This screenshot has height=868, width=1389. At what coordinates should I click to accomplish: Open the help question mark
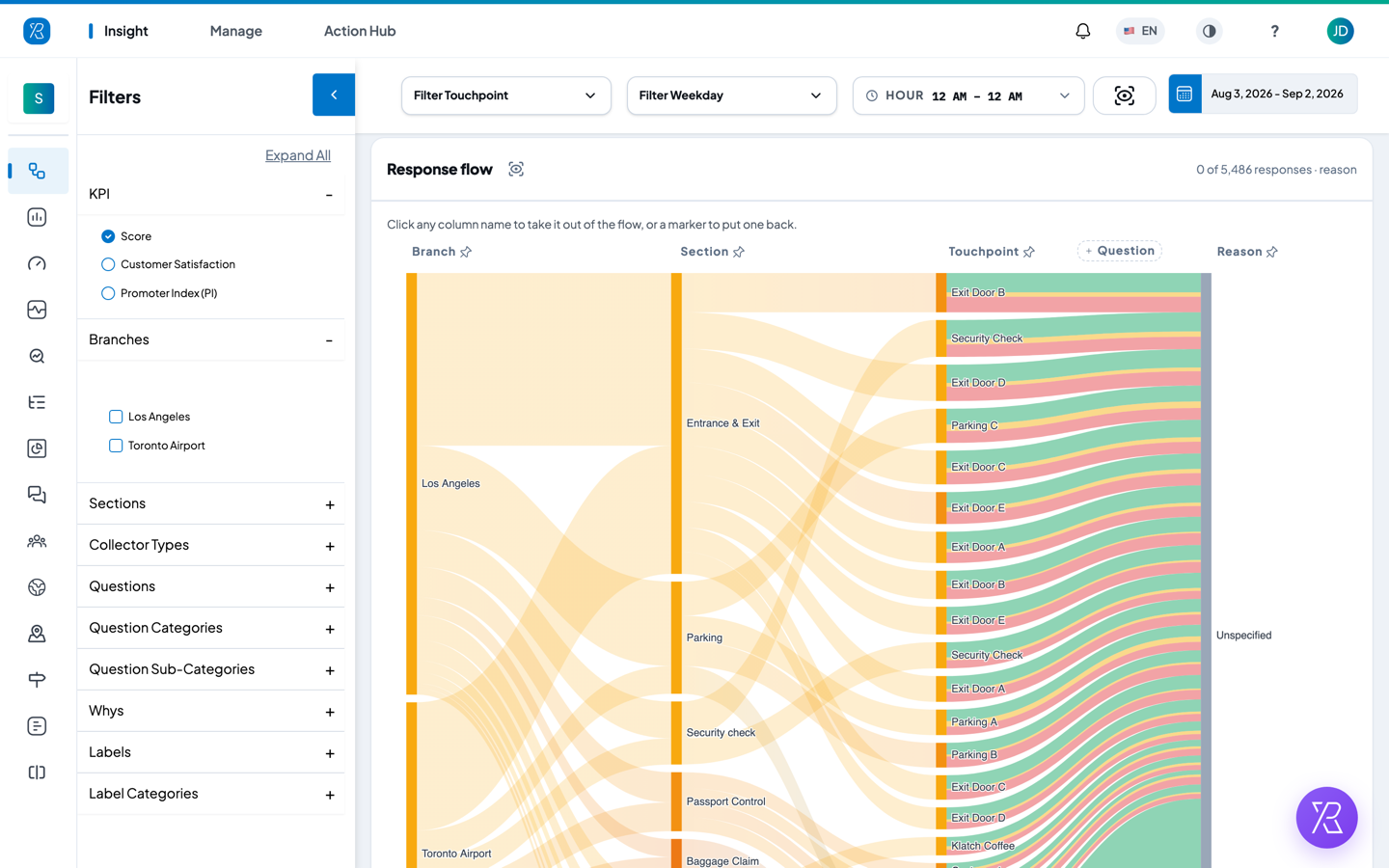pyautogui.click(x=1274, y=31)
